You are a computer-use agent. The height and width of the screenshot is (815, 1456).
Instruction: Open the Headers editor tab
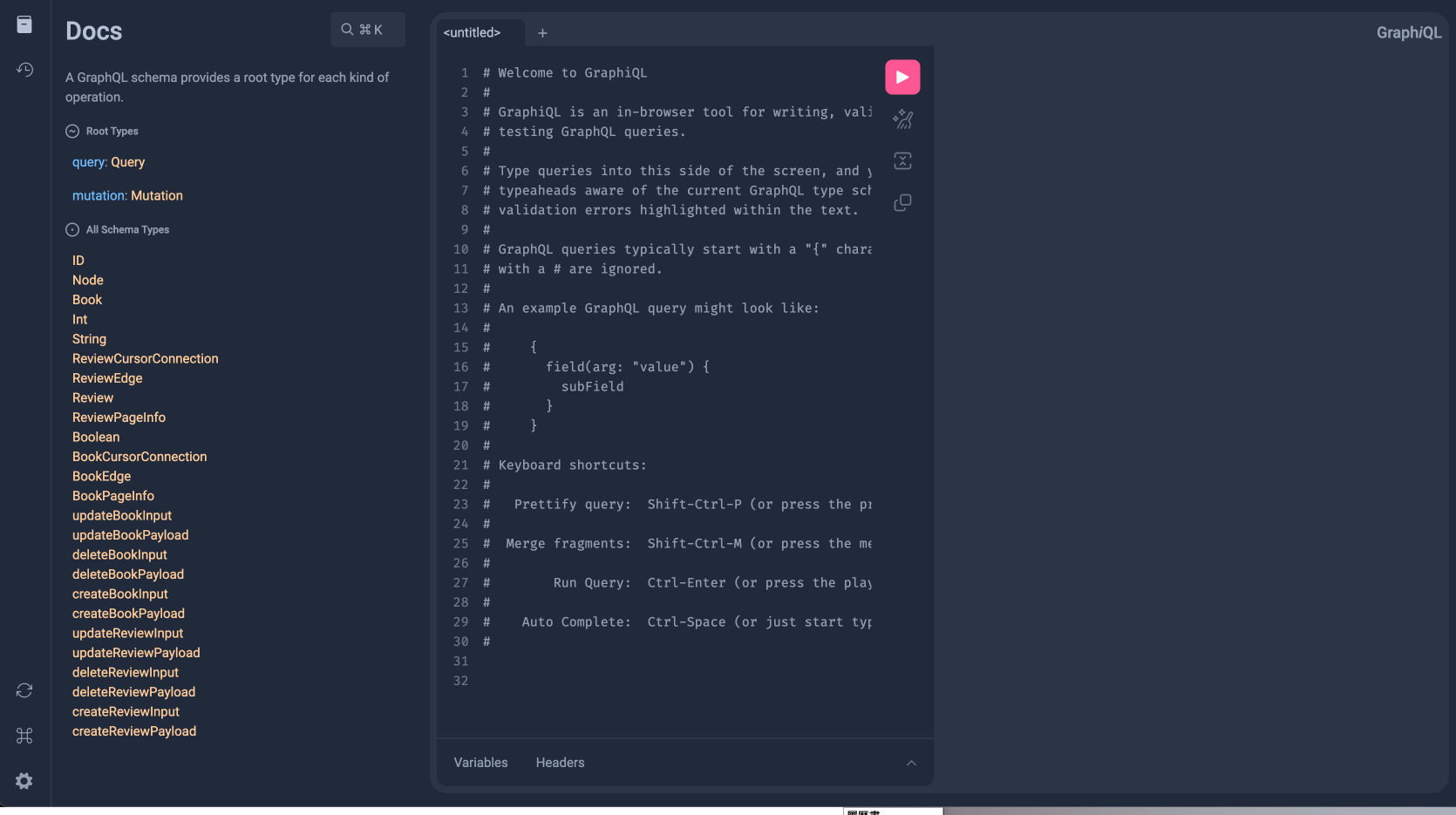[x=560, y=763]
